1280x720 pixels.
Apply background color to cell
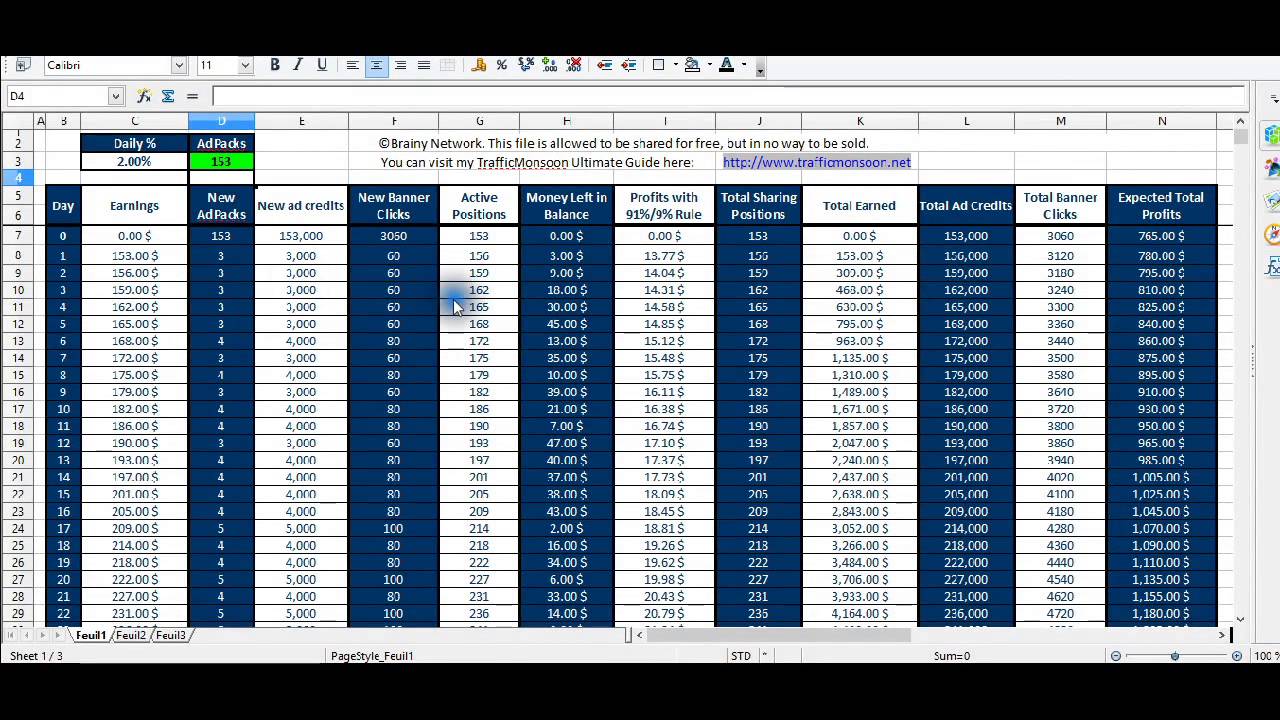click(x=692, y=65)
